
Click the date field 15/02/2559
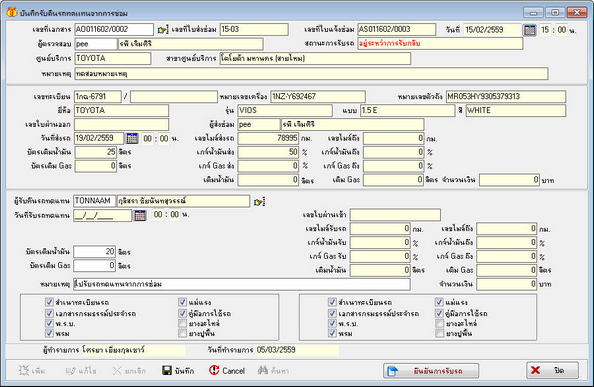pyautogui.click(x=492, y=30)
